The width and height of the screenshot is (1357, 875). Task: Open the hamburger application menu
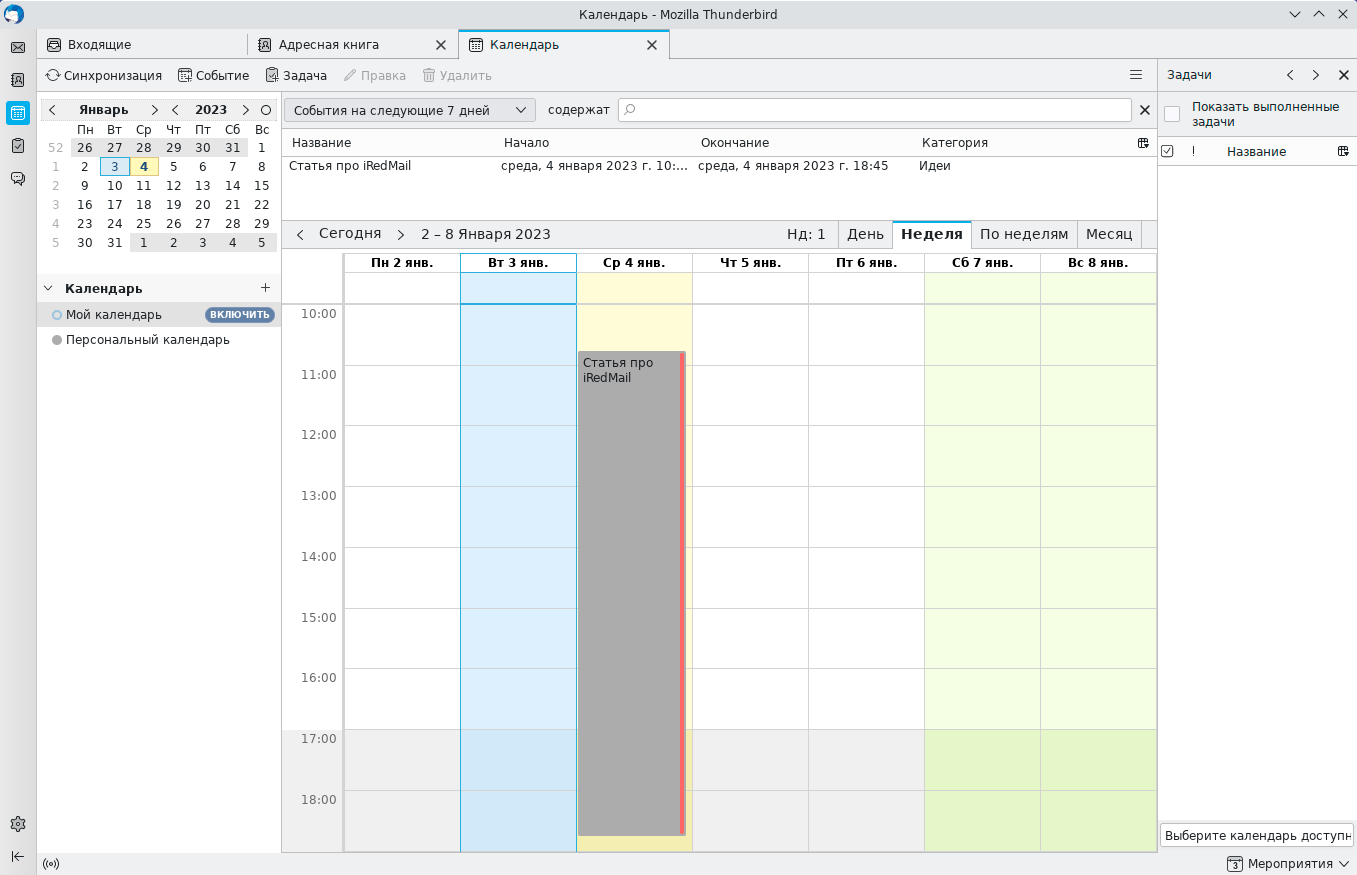(x=1136, y=75)
